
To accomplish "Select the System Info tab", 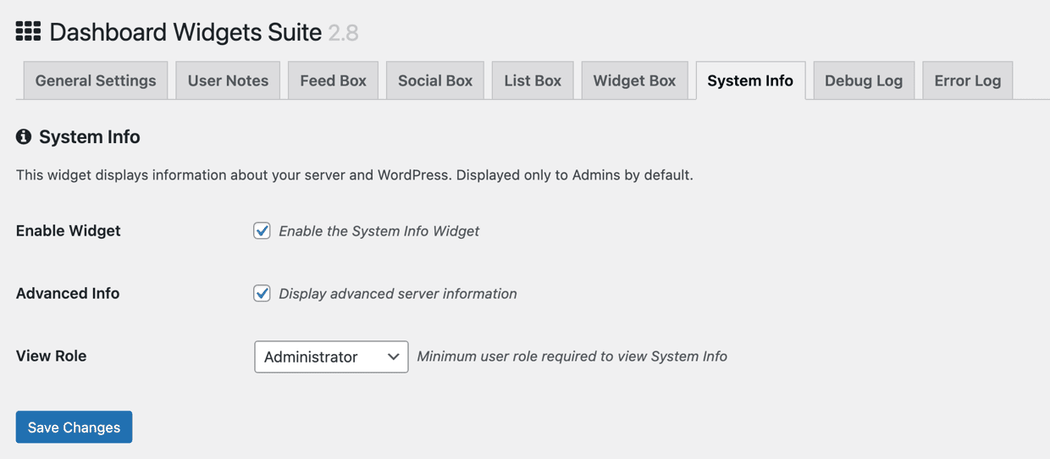I will point(750,81).
